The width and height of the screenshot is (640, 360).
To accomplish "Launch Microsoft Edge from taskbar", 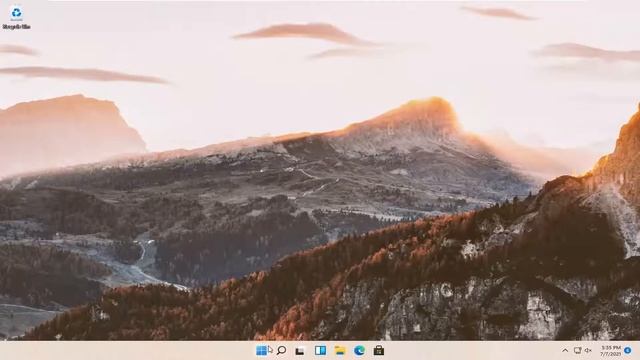I will tap(359, 350).
